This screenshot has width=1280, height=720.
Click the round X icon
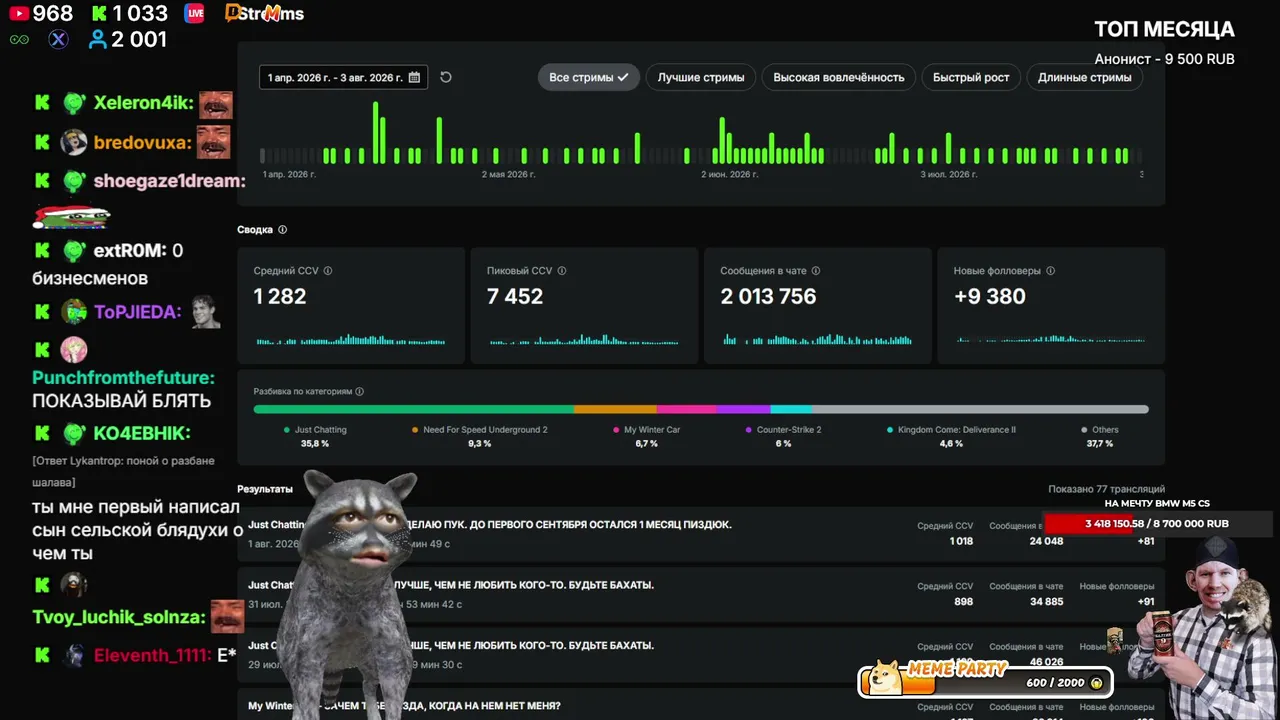pos(58,39)
